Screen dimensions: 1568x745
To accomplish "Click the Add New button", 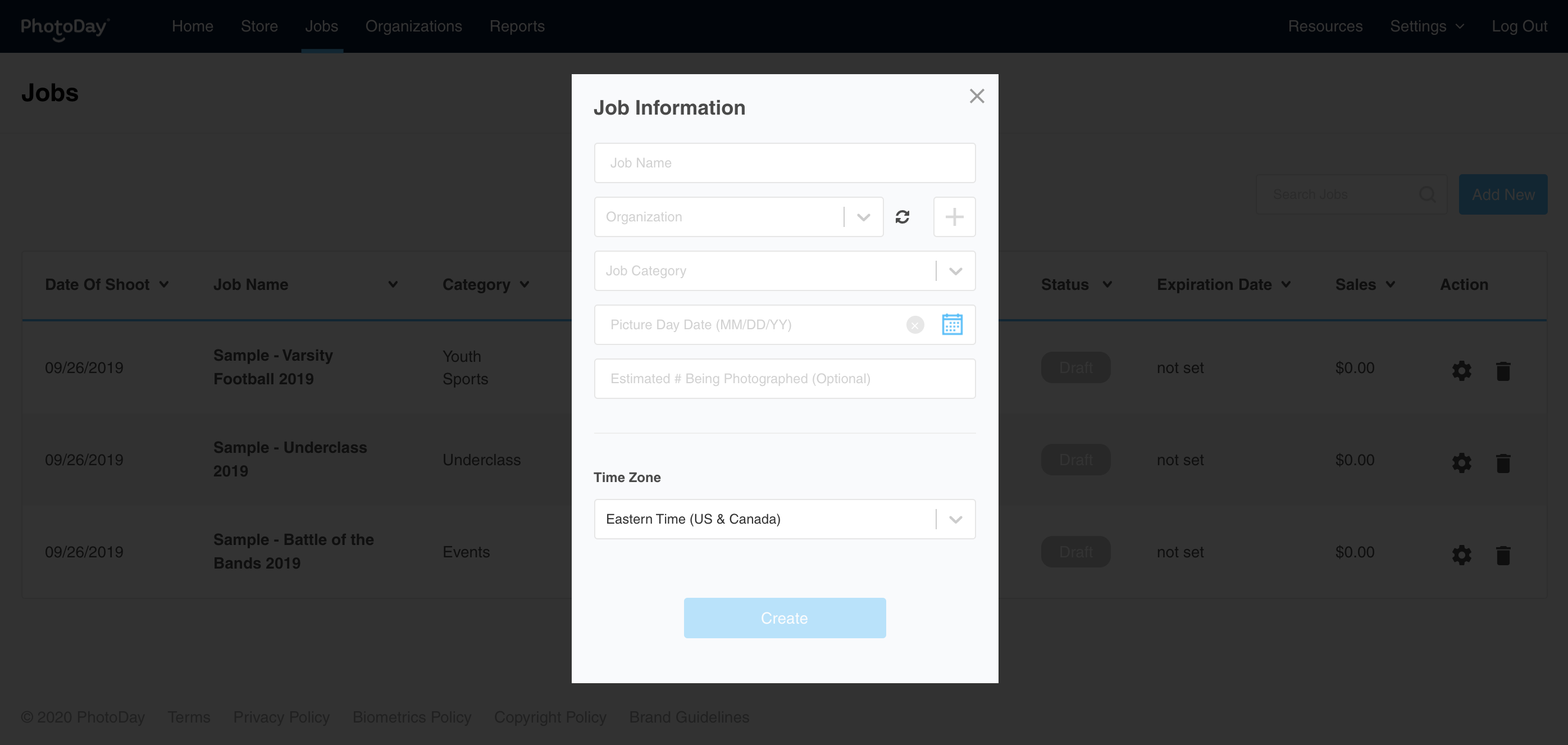I will click(1503, 194).
